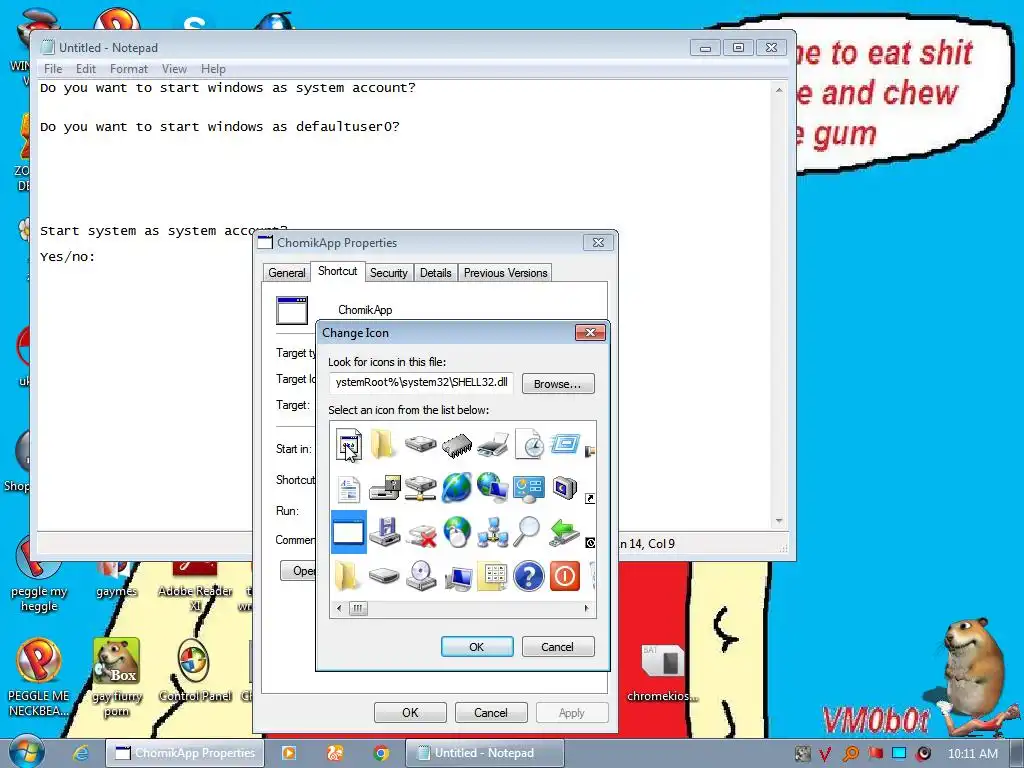
Task: Click OK in ChomikApp Properties
Action: 410,712
